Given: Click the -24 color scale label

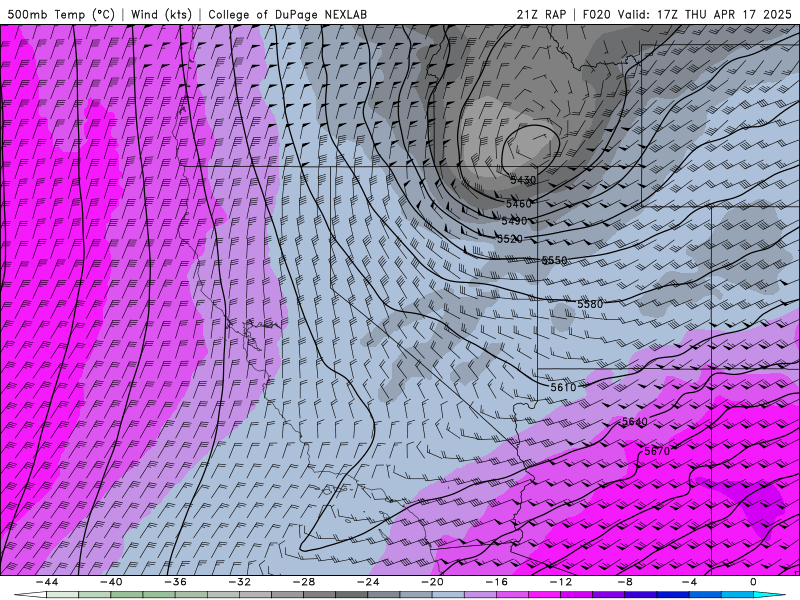Looking at the screenshot, I should point(368,582).
